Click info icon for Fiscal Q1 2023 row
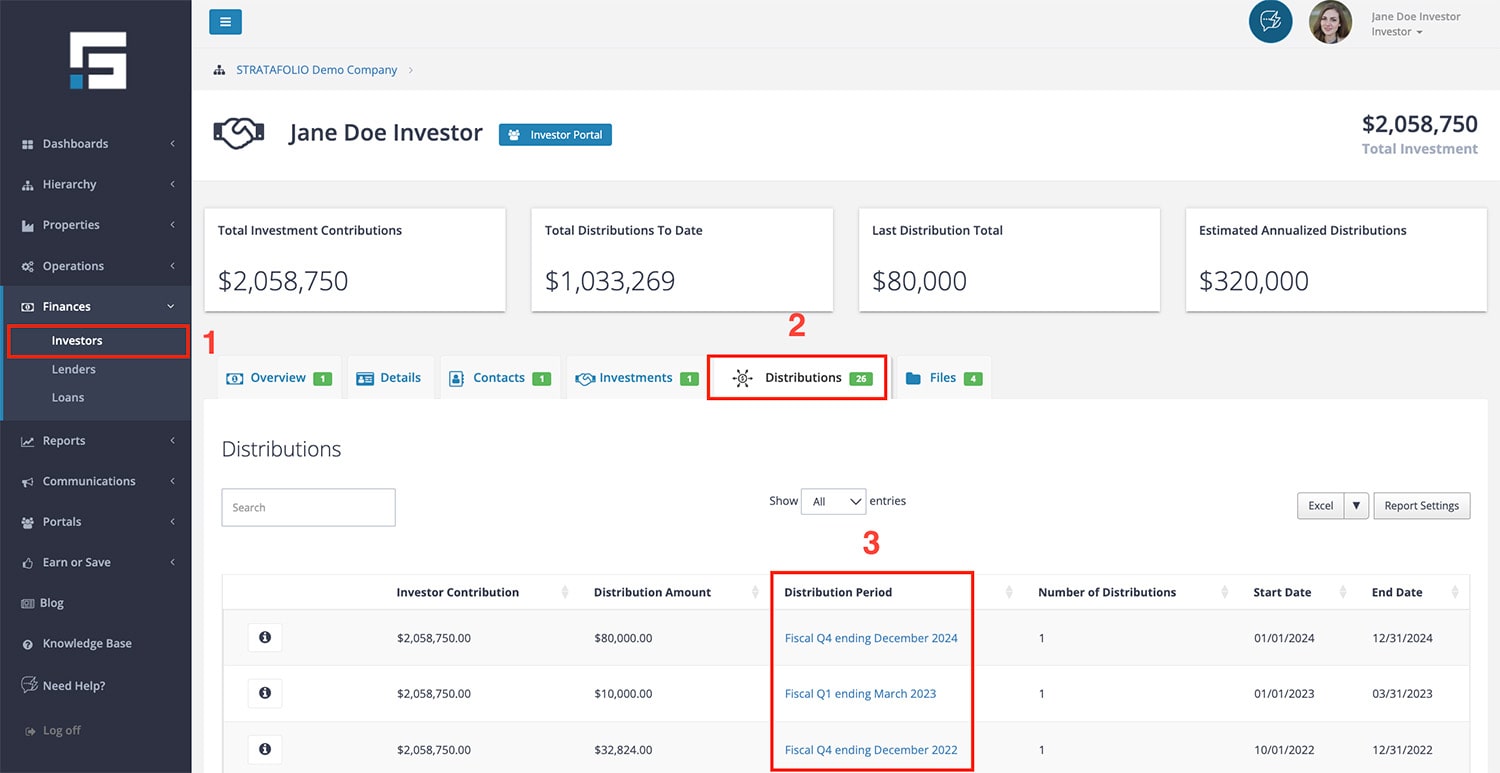Image resolution: width=1500 pixels, height=773 pixels. pyautogui.click(x=265, y=693)
